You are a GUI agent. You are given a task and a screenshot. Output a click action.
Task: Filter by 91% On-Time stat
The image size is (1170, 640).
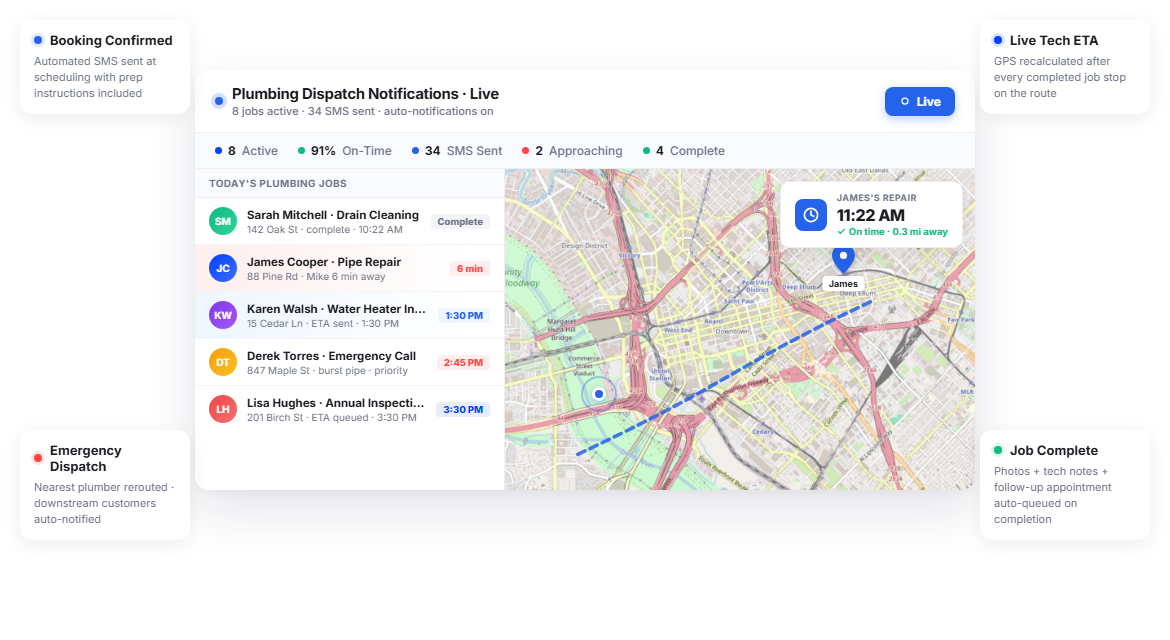[x=345, y=151]
